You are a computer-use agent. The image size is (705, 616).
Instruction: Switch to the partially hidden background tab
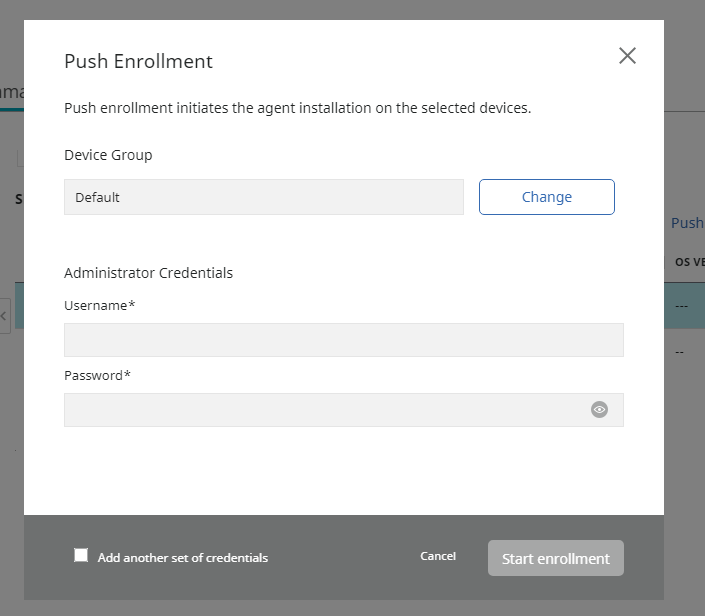[x=11, y=92]
